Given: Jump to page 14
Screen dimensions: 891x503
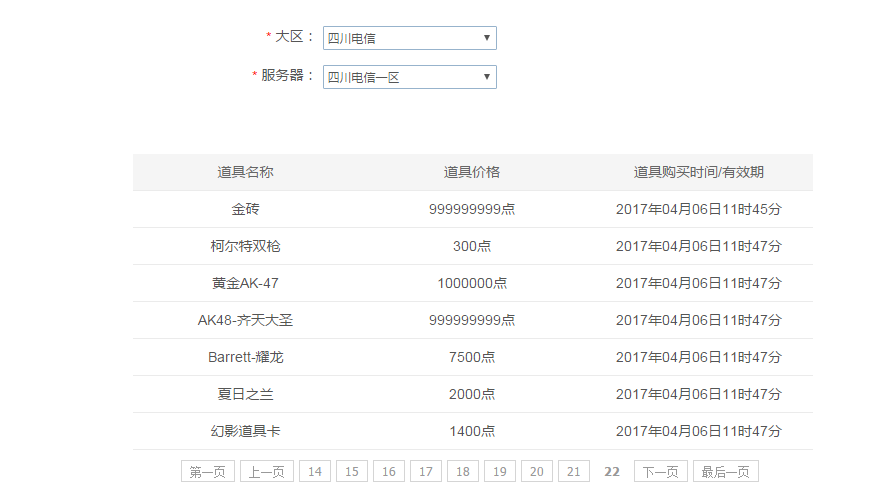Looking at the screenshot, I should (315, 471).
